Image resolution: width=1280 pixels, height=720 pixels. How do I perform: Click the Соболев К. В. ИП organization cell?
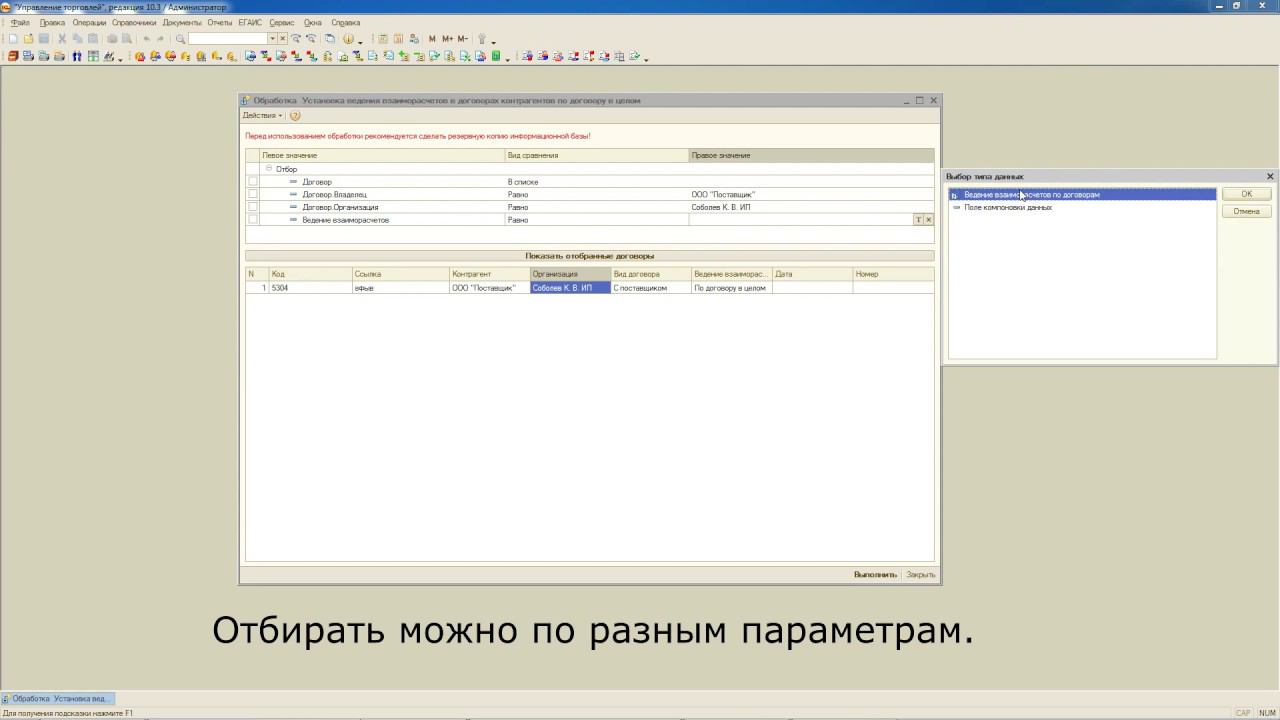click(x=570, y=288)
